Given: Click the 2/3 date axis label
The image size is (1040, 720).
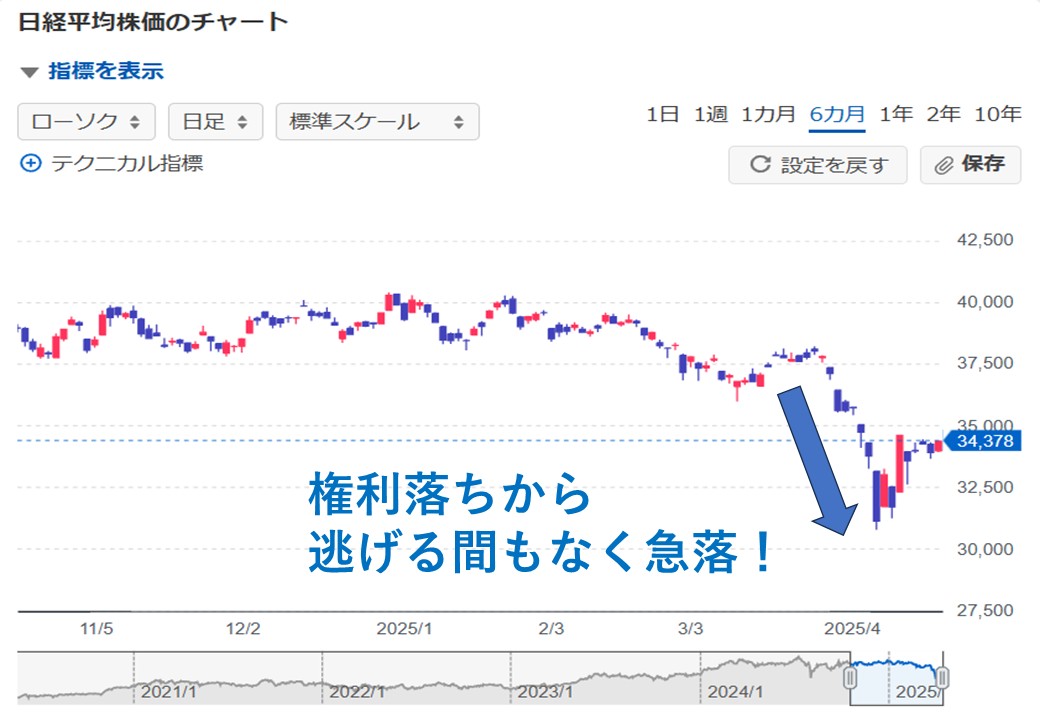Looking at the screenshot, I should pyautogui.click(x=551, y=629).
